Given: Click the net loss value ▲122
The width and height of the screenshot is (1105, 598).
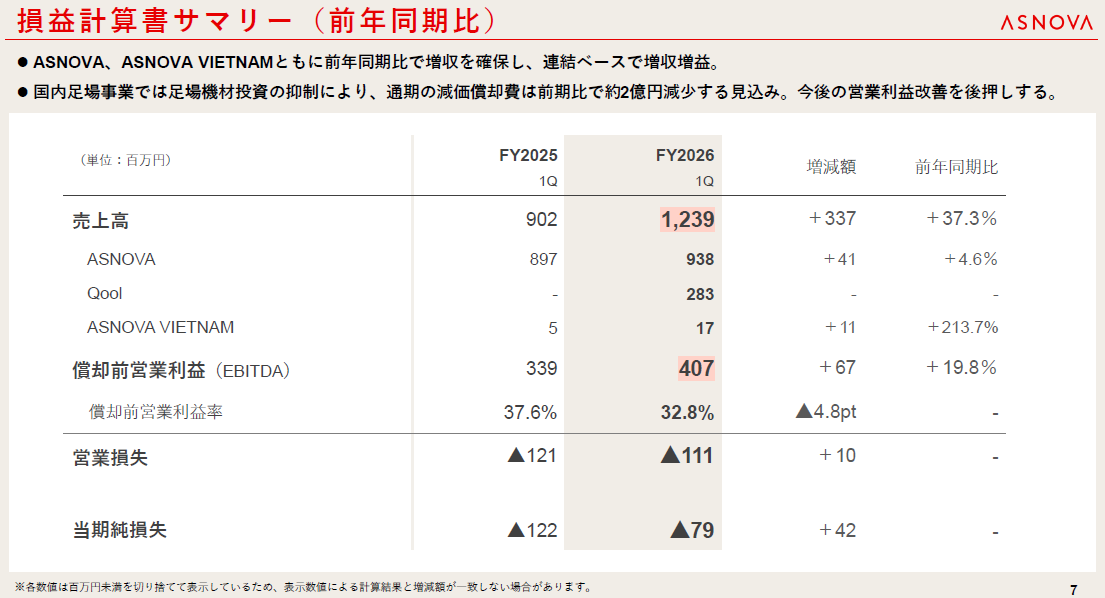Looking at the screenshot, I should [532, 530].
